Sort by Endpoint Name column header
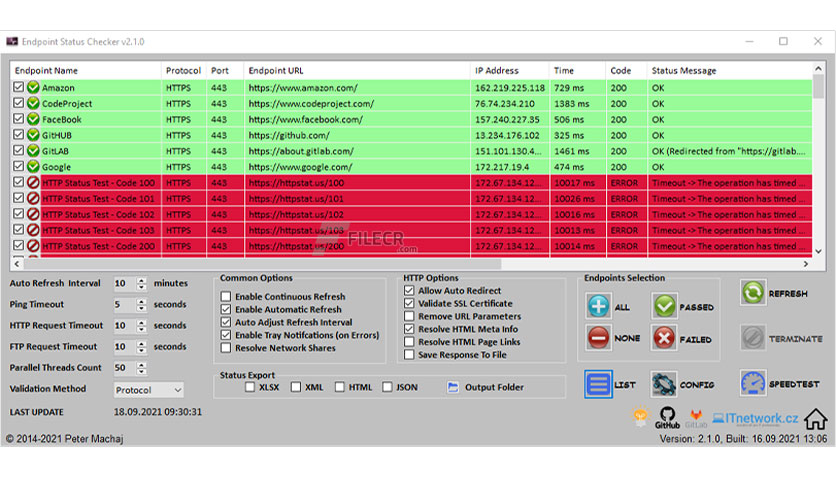This screenshot has height=484, width=836. tap(85, 70)
